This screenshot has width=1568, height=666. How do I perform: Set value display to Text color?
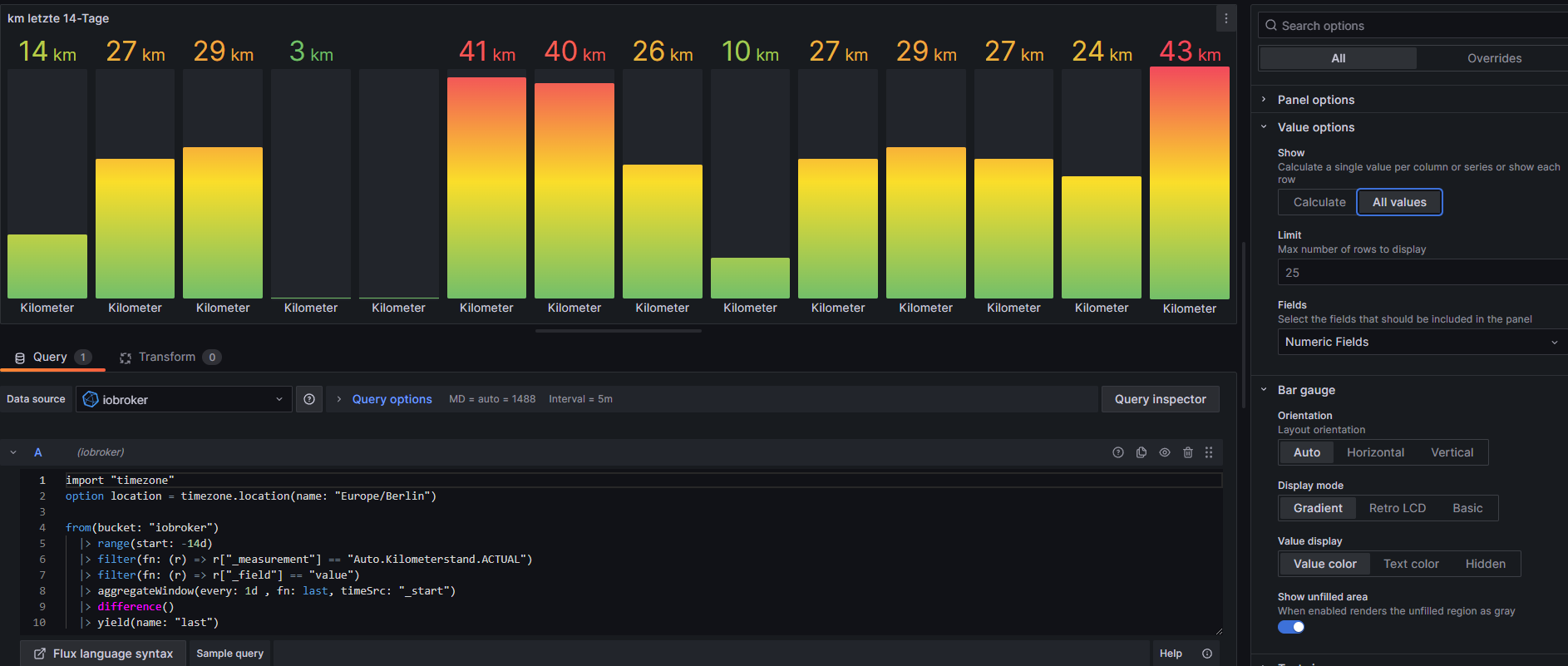[1411, 564]
